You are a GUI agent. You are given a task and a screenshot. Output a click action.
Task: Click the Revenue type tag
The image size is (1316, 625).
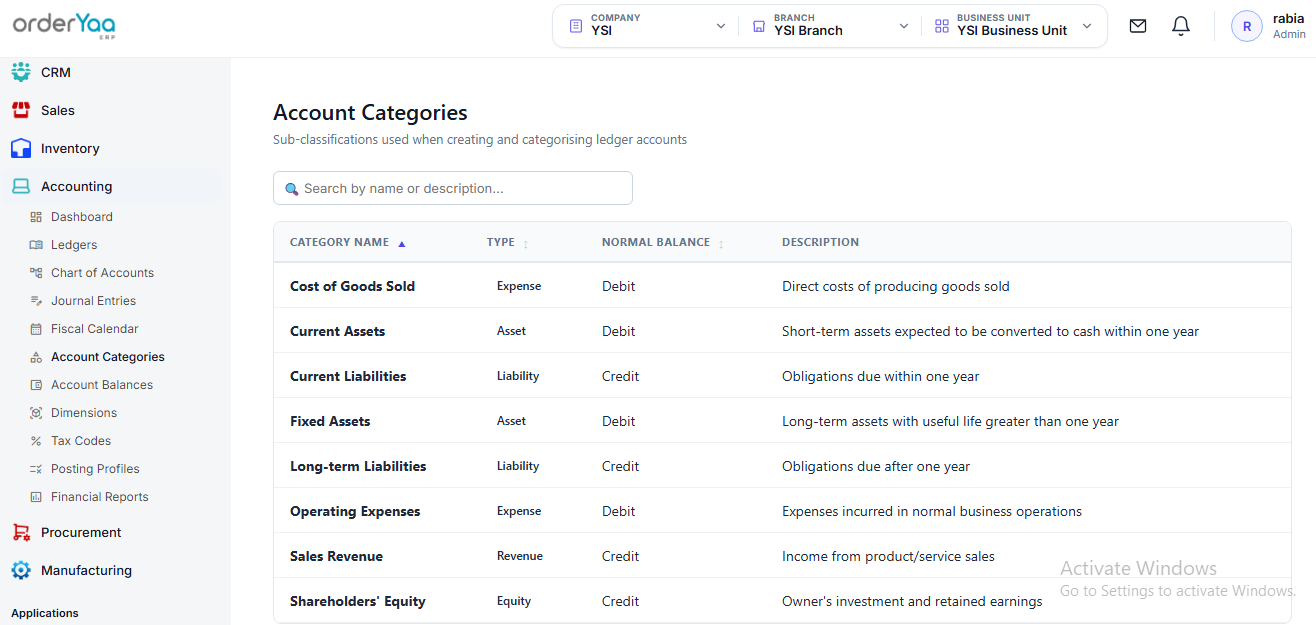[520, 556]
